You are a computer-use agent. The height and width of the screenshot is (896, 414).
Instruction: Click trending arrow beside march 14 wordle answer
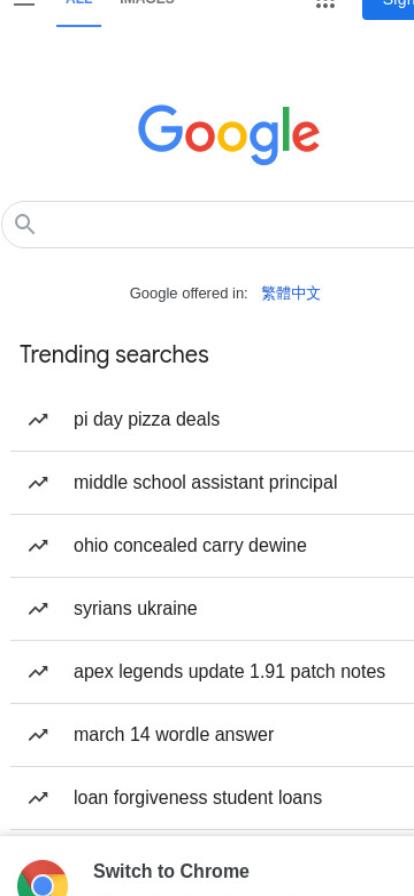[x=38, y=735]
